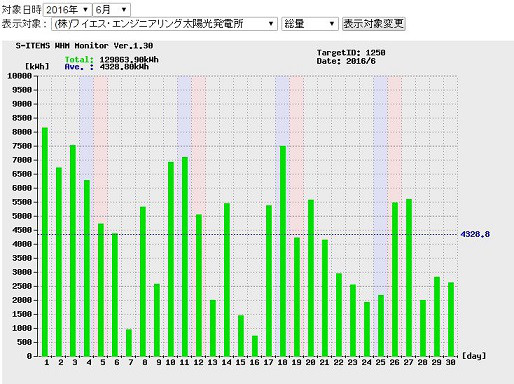Click the [kWh] axis unit label
This screenshot has width=514, height=384.
click(37, 66)
